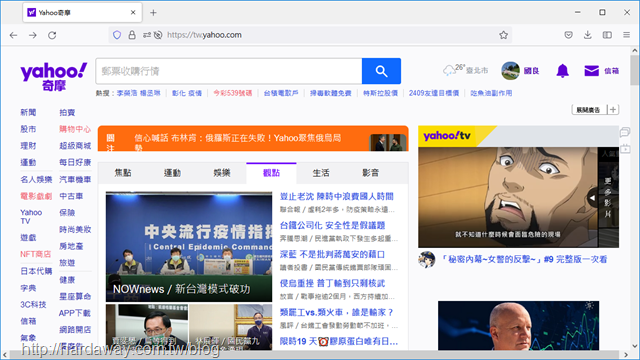Click the 展開廣告 button

point(589,110)
